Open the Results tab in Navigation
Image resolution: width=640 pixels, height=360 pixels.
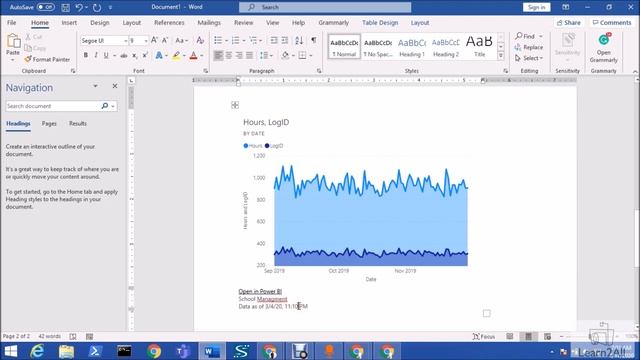tap(78, 124)
